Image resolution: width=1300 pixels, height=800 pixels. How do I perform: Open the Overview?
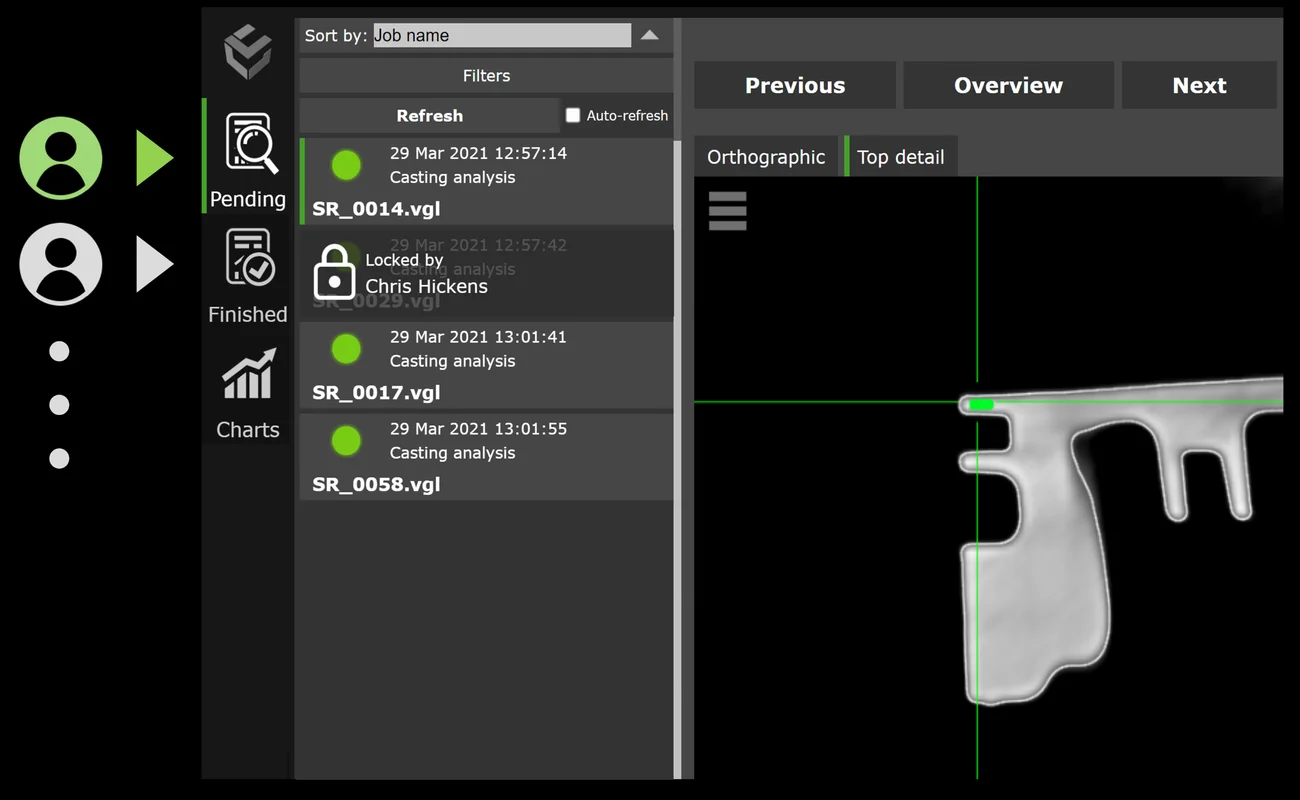click(x=1008, y=85)
